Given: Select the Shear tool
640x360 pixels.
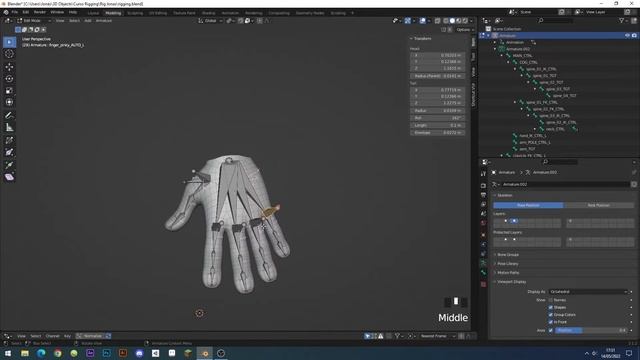Looking at the screenshot, I should coord(9,177).
